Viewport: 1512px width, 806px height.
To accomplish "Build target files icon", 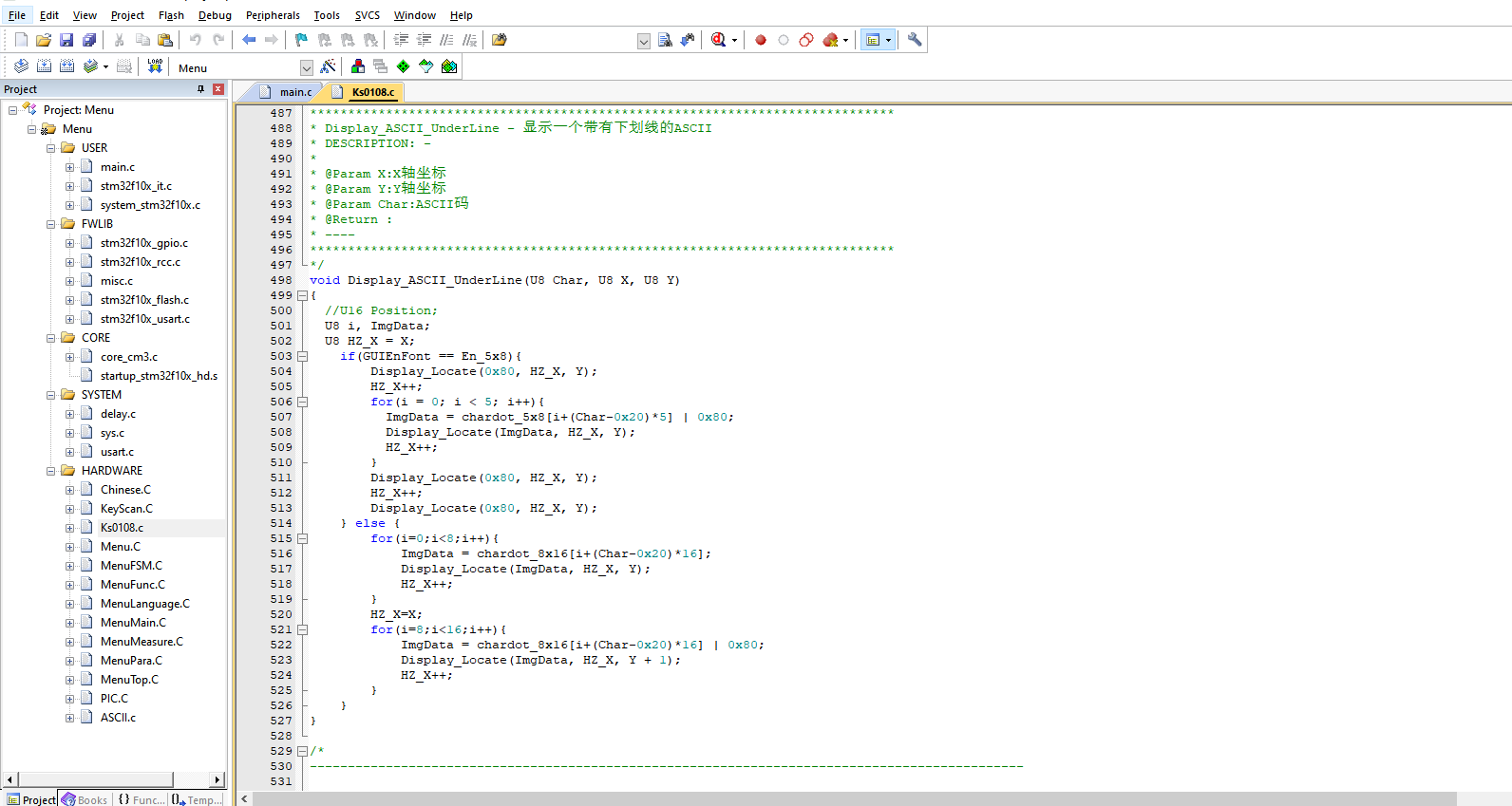I will pyautogui.click(x=44, y=66).
